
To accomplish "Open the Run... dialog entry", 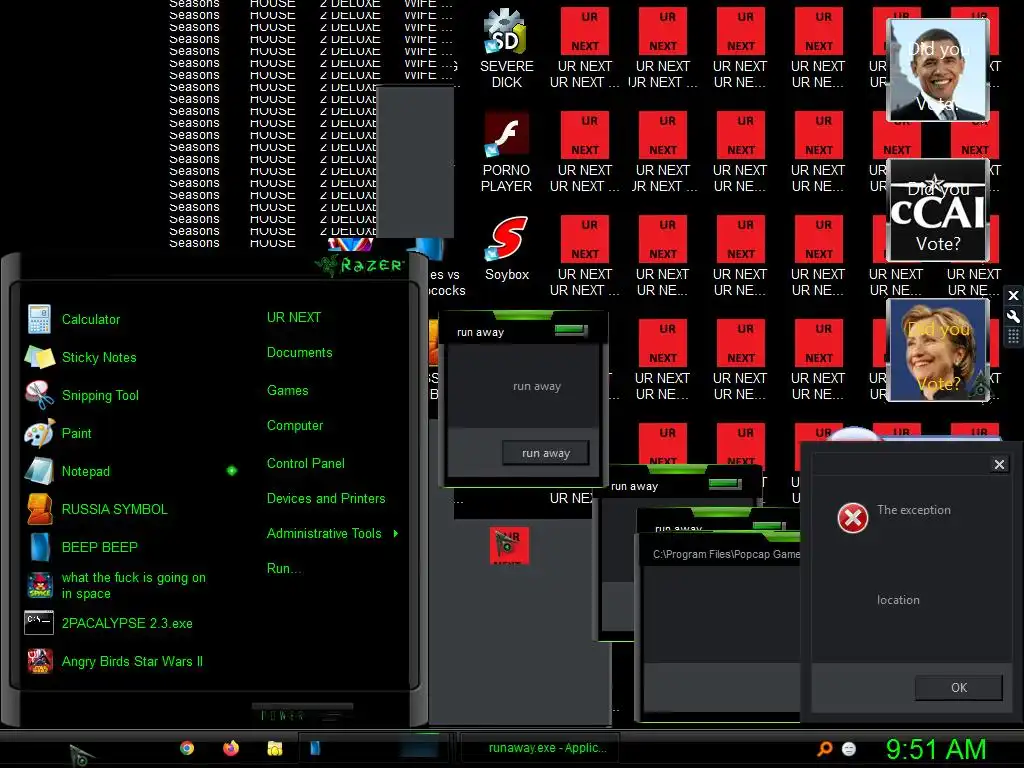I will [x=284, y=569].
